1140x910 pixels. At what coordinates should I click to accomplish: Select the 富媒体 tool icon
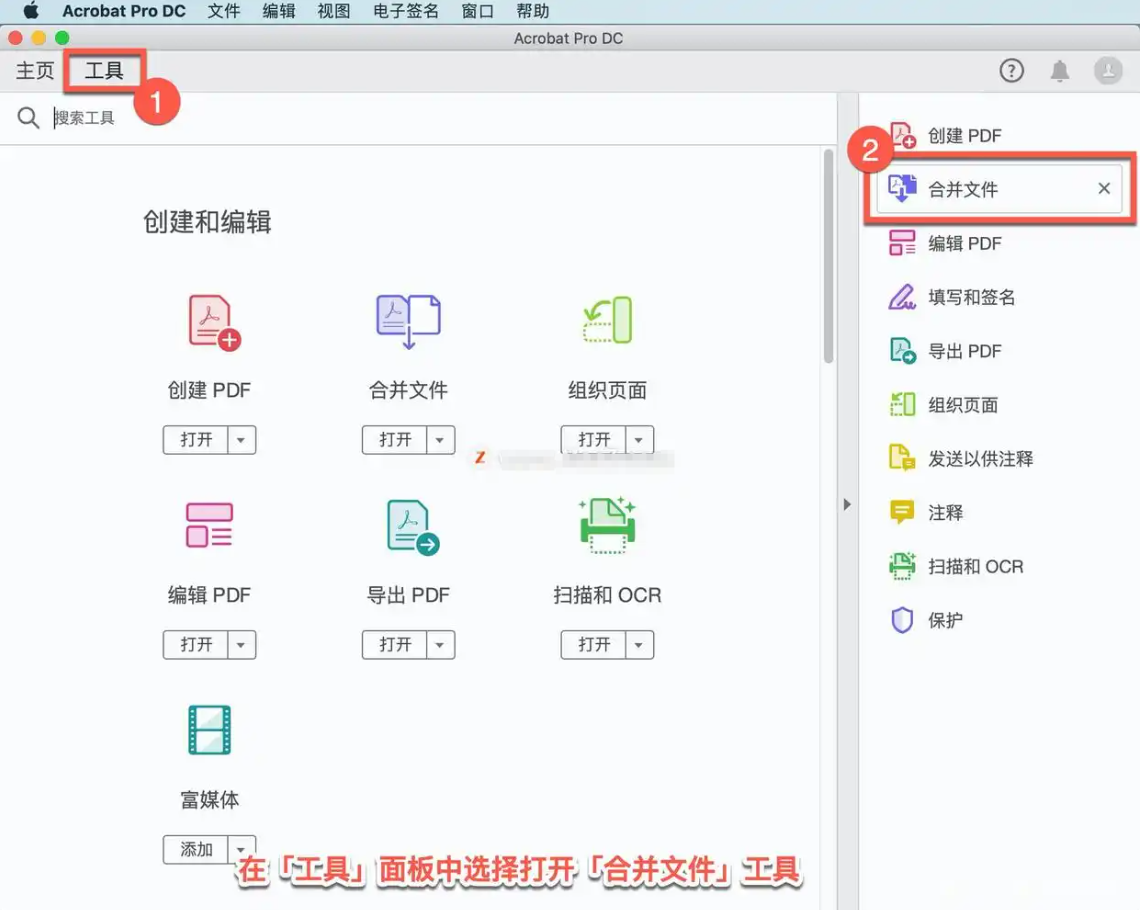tap(209, 729)
